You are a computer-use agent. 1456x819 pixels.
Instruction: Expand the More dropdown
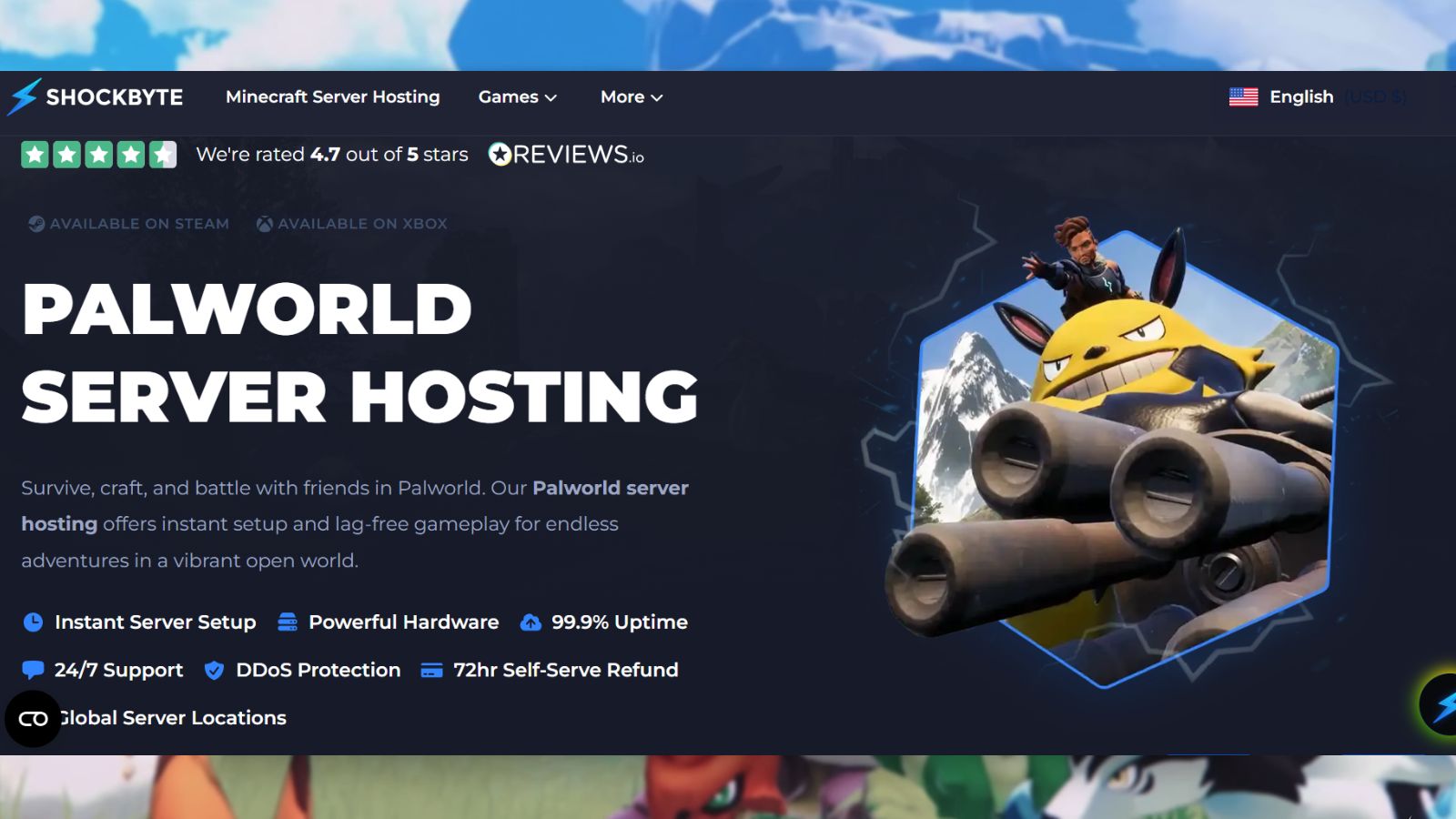(x=631, y=96)
